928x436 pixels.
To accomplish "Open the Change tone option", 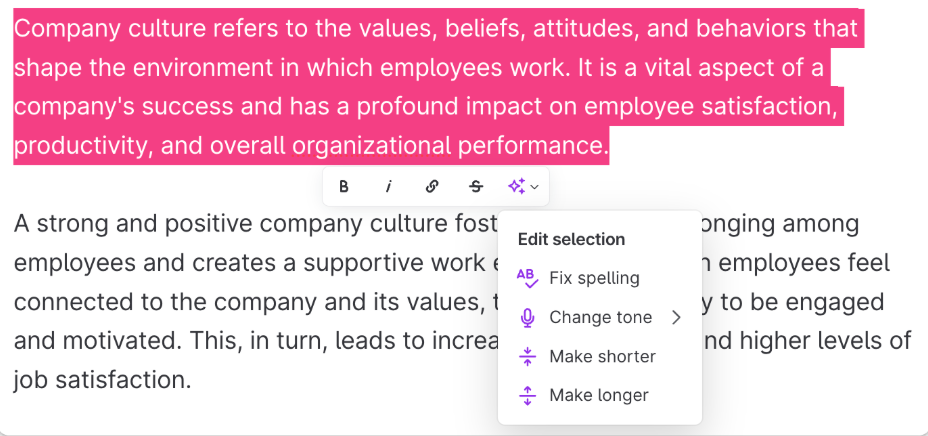I will 600,317.
